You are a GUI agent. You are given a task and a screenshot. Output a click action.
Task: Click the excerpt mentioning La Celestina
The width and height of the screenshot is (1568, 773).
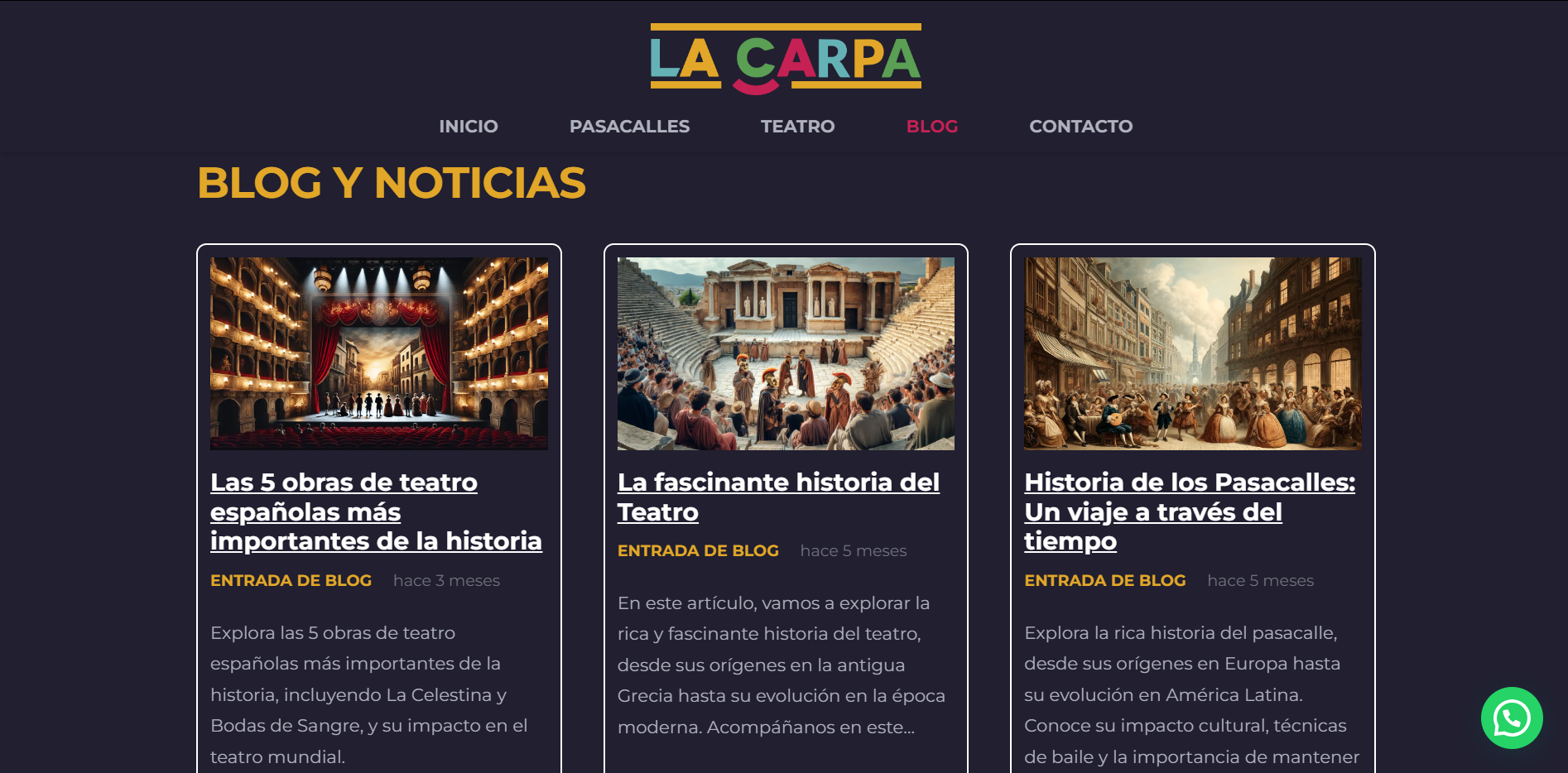pyautogui.click(x=369, y=694)
